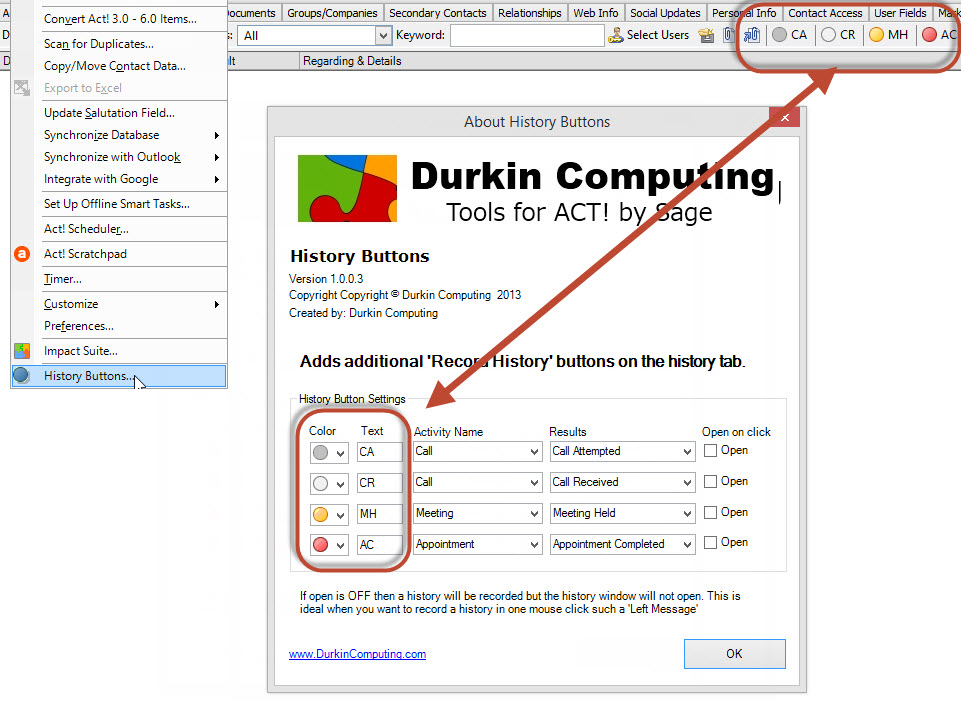Select the User Fields tab
This screenshot has width=961, height=712.
point(900,13)
